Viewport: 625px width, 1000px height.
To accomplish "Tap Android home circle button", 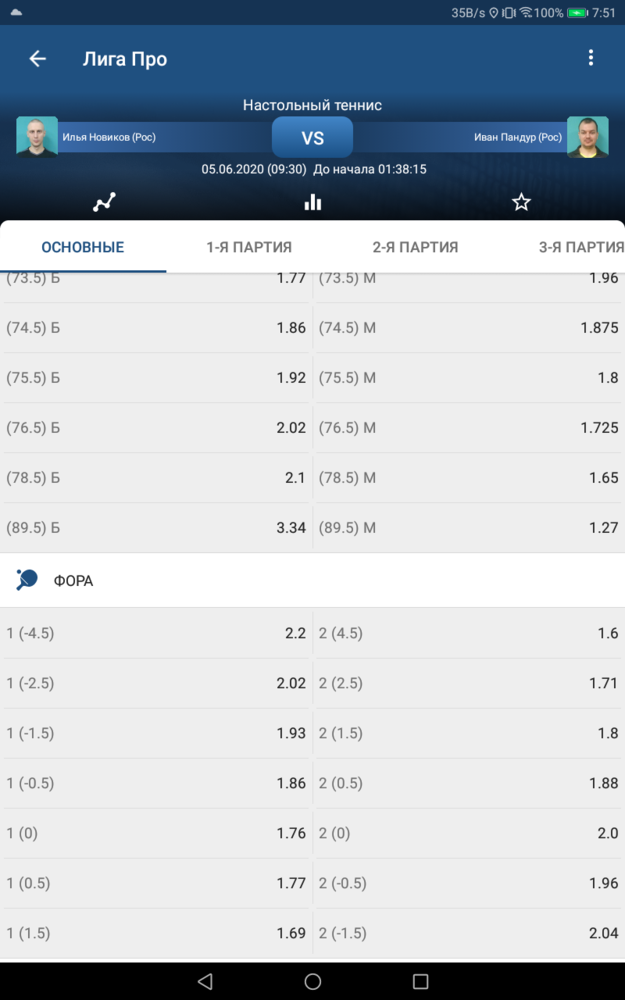I will pyautogui.click(x=312, y=981).
